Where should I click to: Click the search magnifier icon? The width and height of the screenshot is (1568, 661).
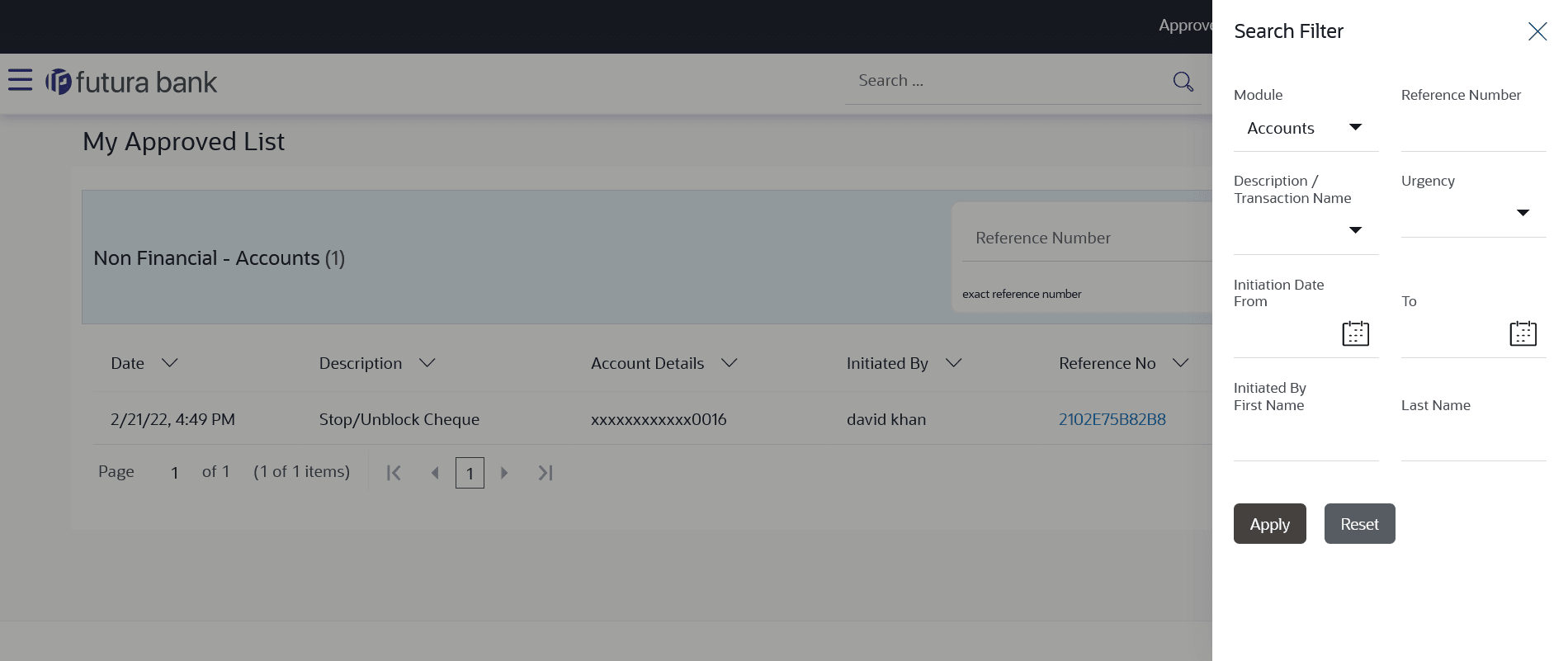pyautogui.click(x=1183, y=81)
